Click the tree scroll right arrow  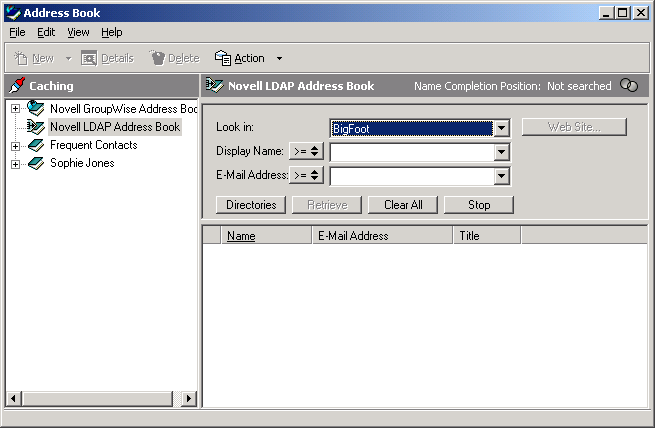coord(188,398)
